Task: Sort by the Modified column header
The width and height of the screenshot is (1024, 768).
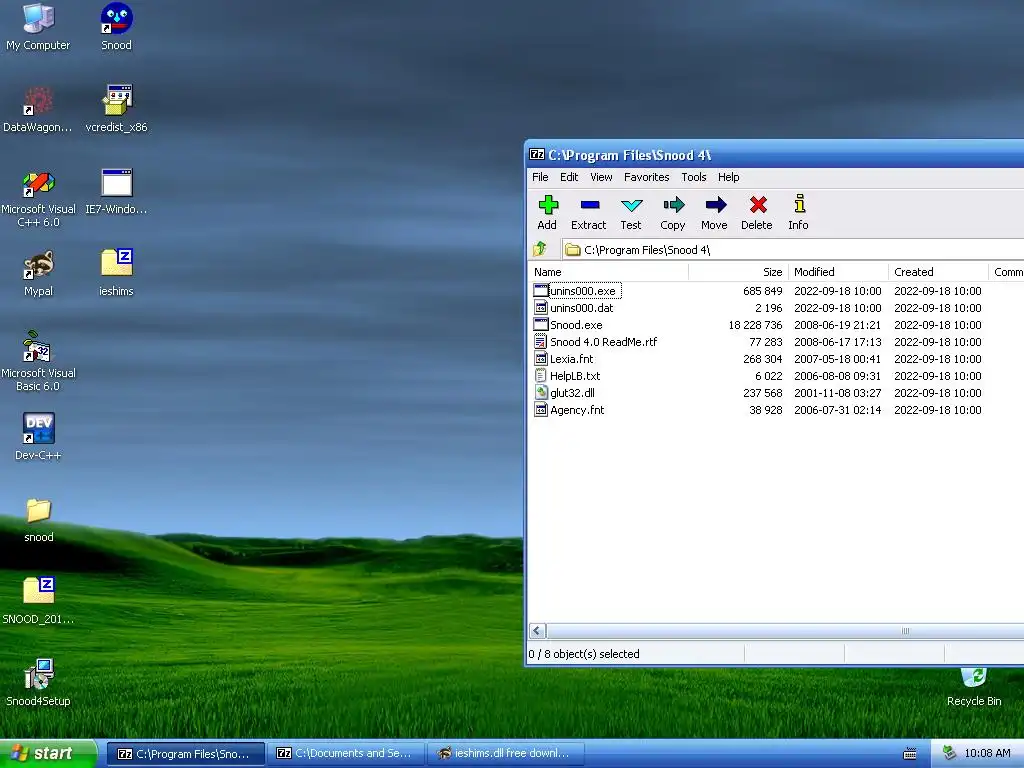Action: click(x=839, y=272)
